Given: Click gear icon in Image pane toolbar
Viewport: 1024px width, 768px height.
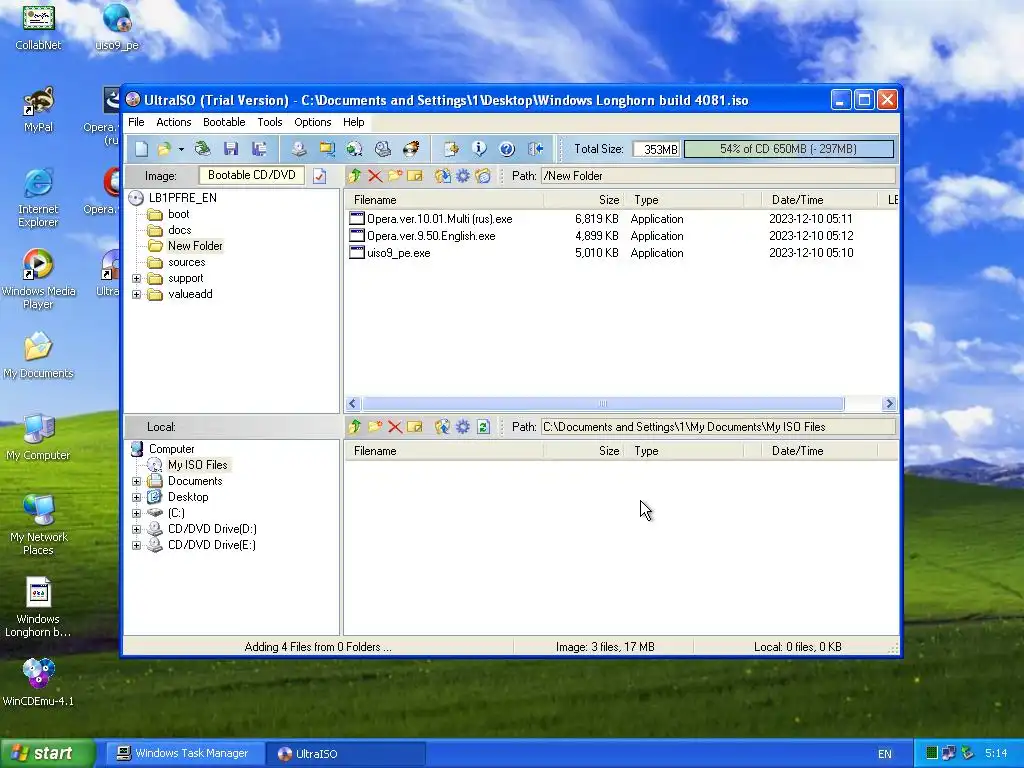Looking at the screenshot, I should pyautogui.click(x=463, y=176).
